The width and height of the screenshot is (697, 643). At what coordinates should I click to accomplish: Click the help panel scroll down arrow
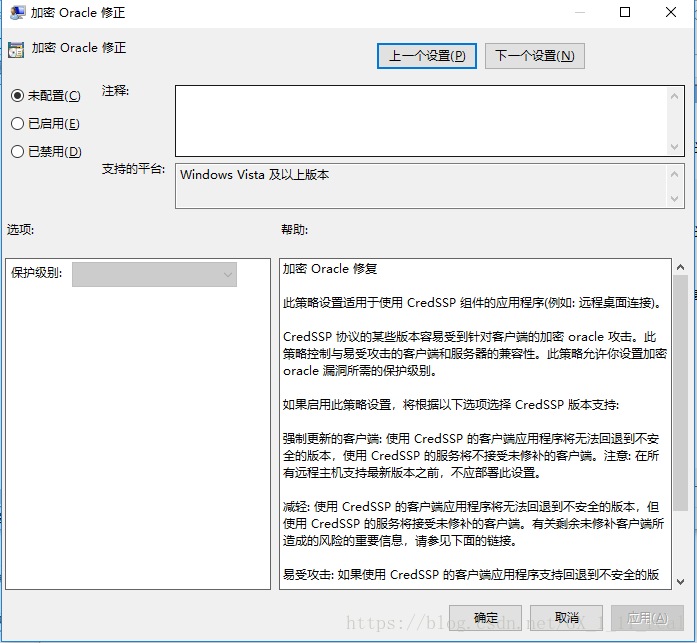[680, 581]
